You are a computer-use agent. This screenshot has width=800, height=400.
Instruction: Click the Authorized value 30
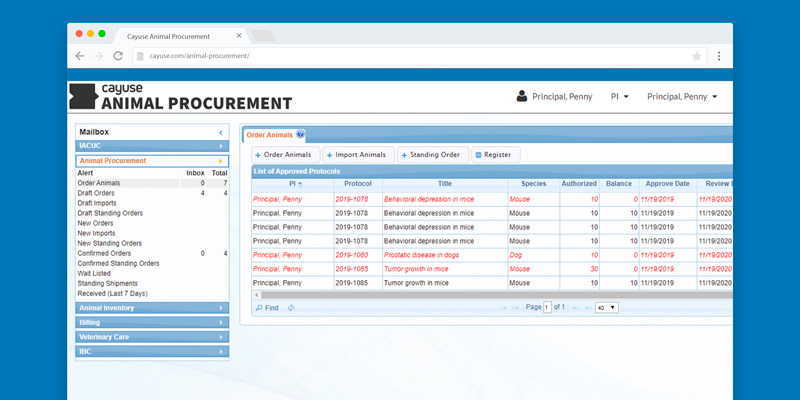(x=594, y=269)
